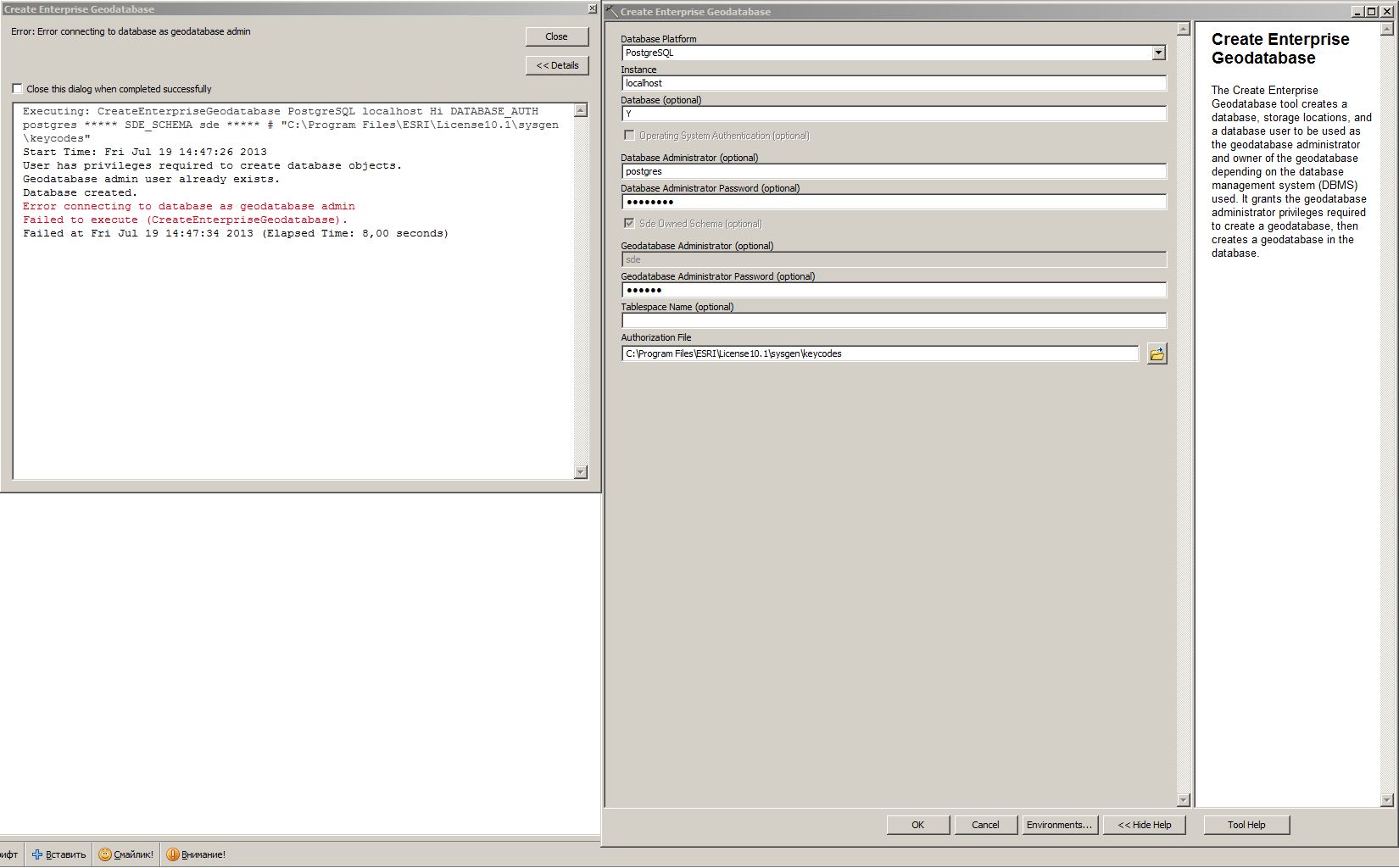The width and height of the screenshot is (1399, 868).
Task: Toggle Operating System Authentication checkbox
Action: coord(629,136)
